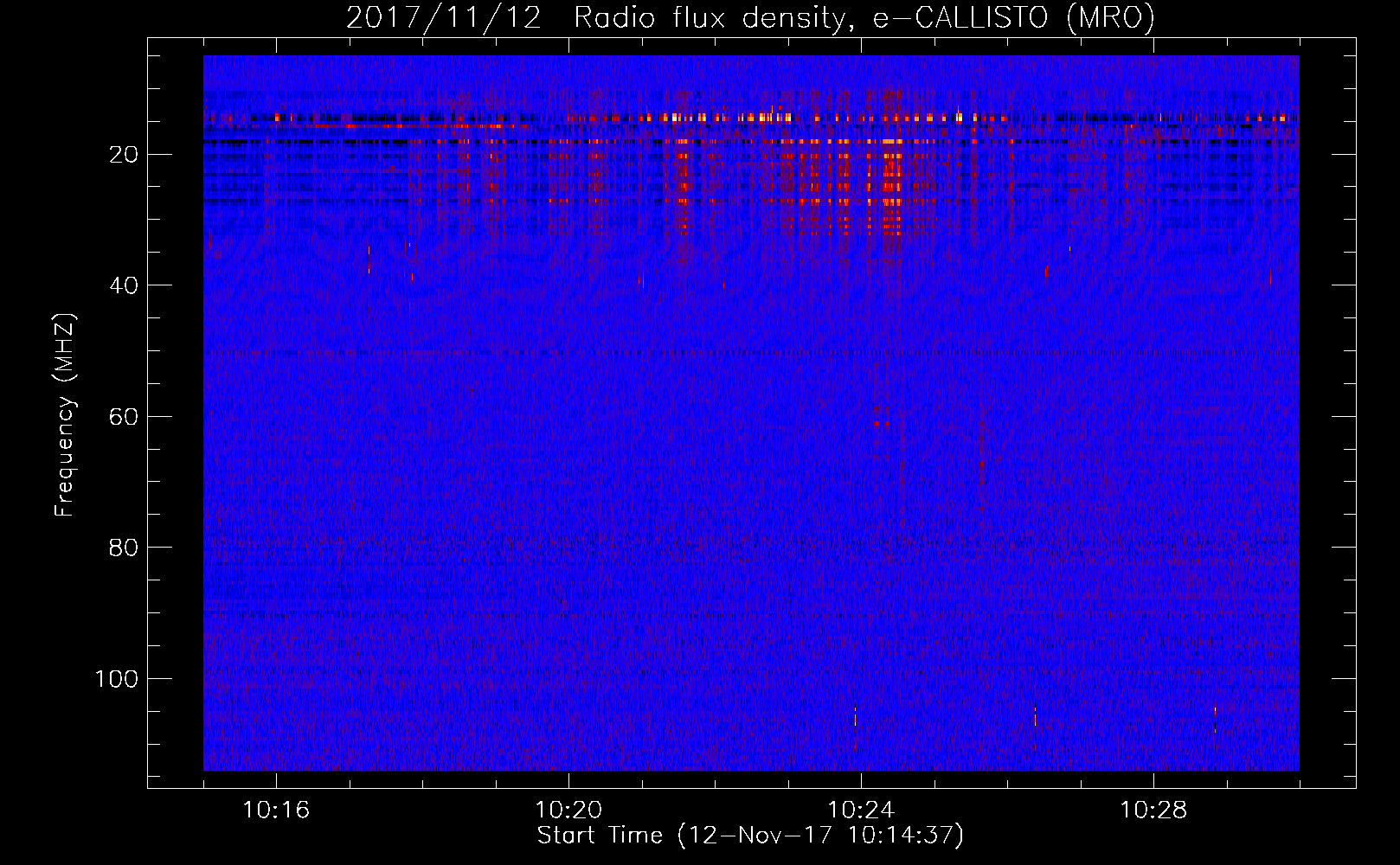Click the 10:24 time tick label

pos(861,811)
